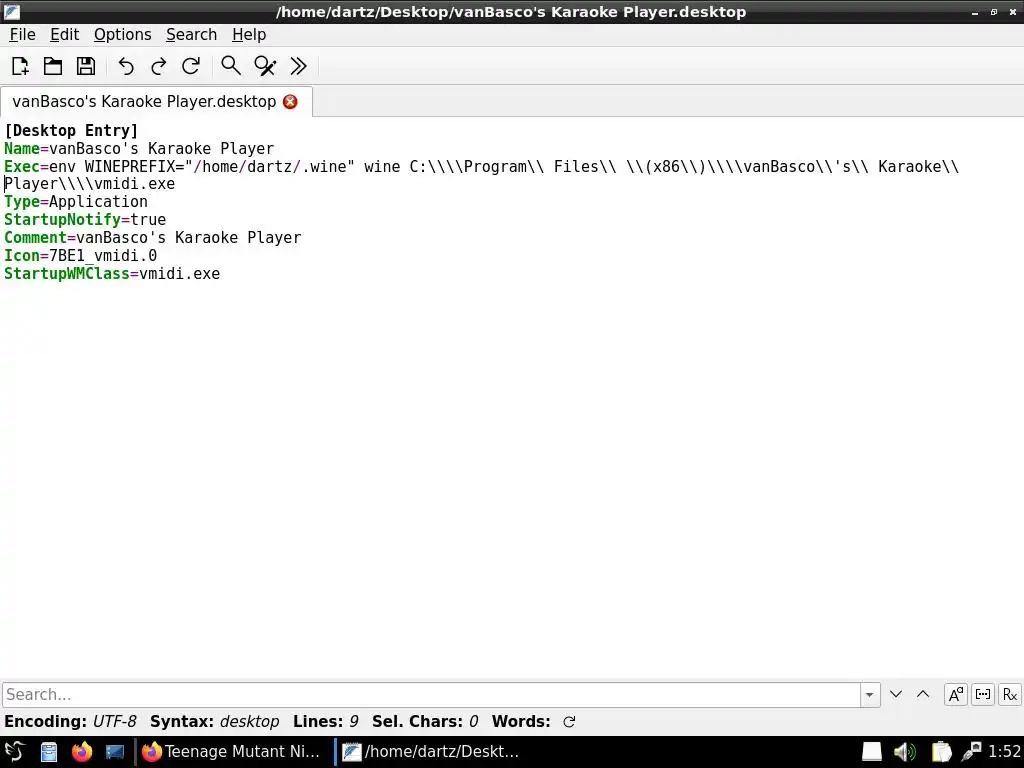Toggle Regular Expression search option
Image resolution: width=1024 pixels, height=768 pixels.
tap(1010, 694)
